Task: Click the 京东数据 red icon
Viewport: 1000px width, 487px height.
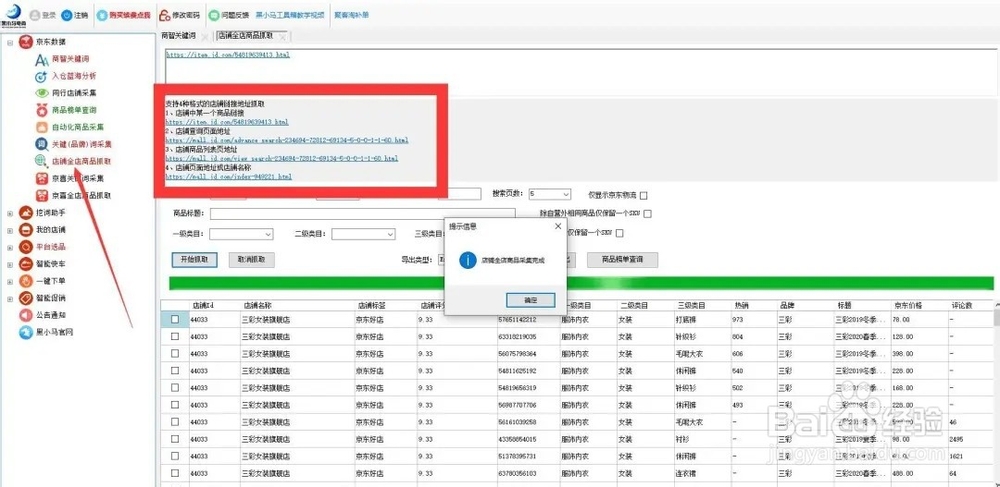Action: (x=26, y=42)
